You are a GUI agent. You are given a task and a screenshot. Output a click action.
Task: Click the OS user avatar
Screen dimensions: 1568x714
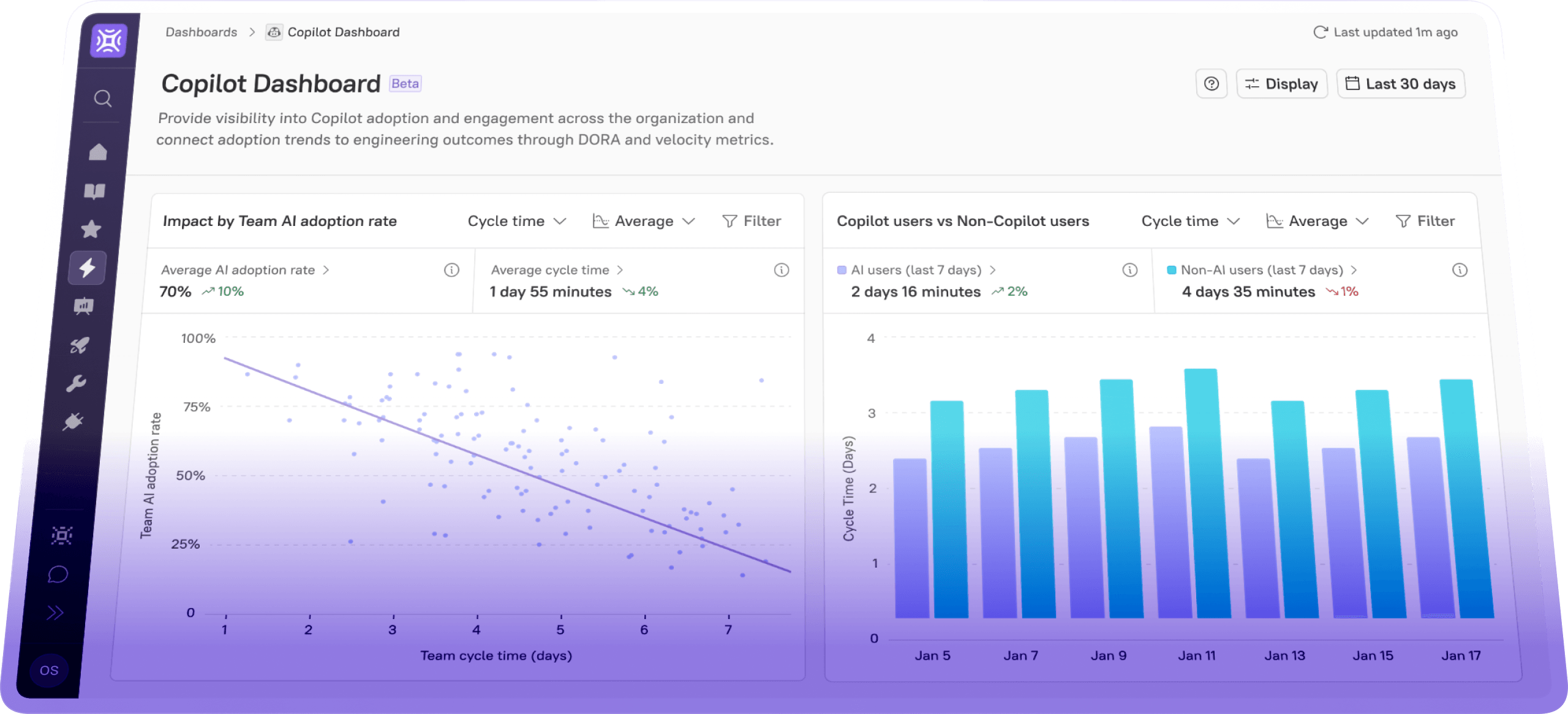click(49, 670)
